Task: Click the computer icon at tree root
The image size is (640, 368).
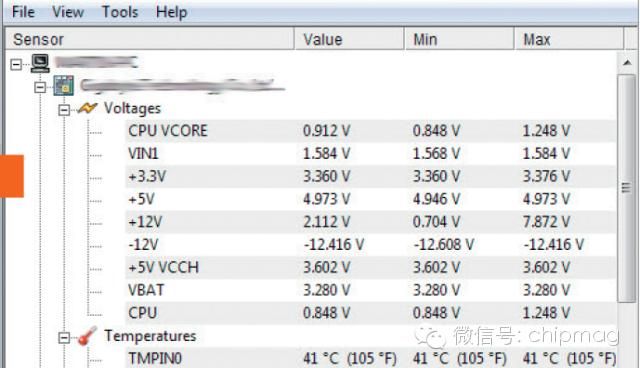Action: 40,64
